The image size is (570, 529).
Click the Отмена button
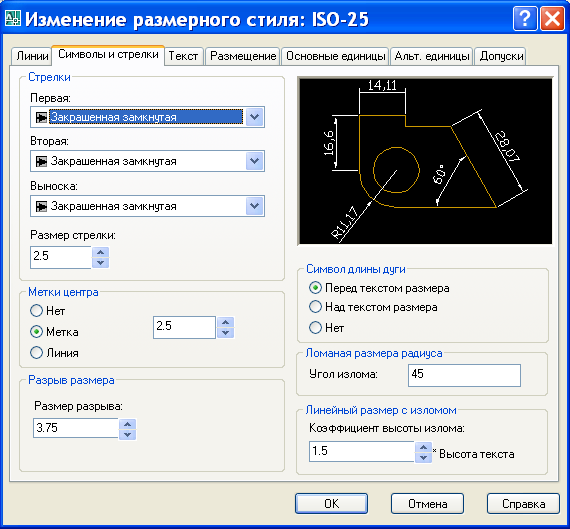428,504
